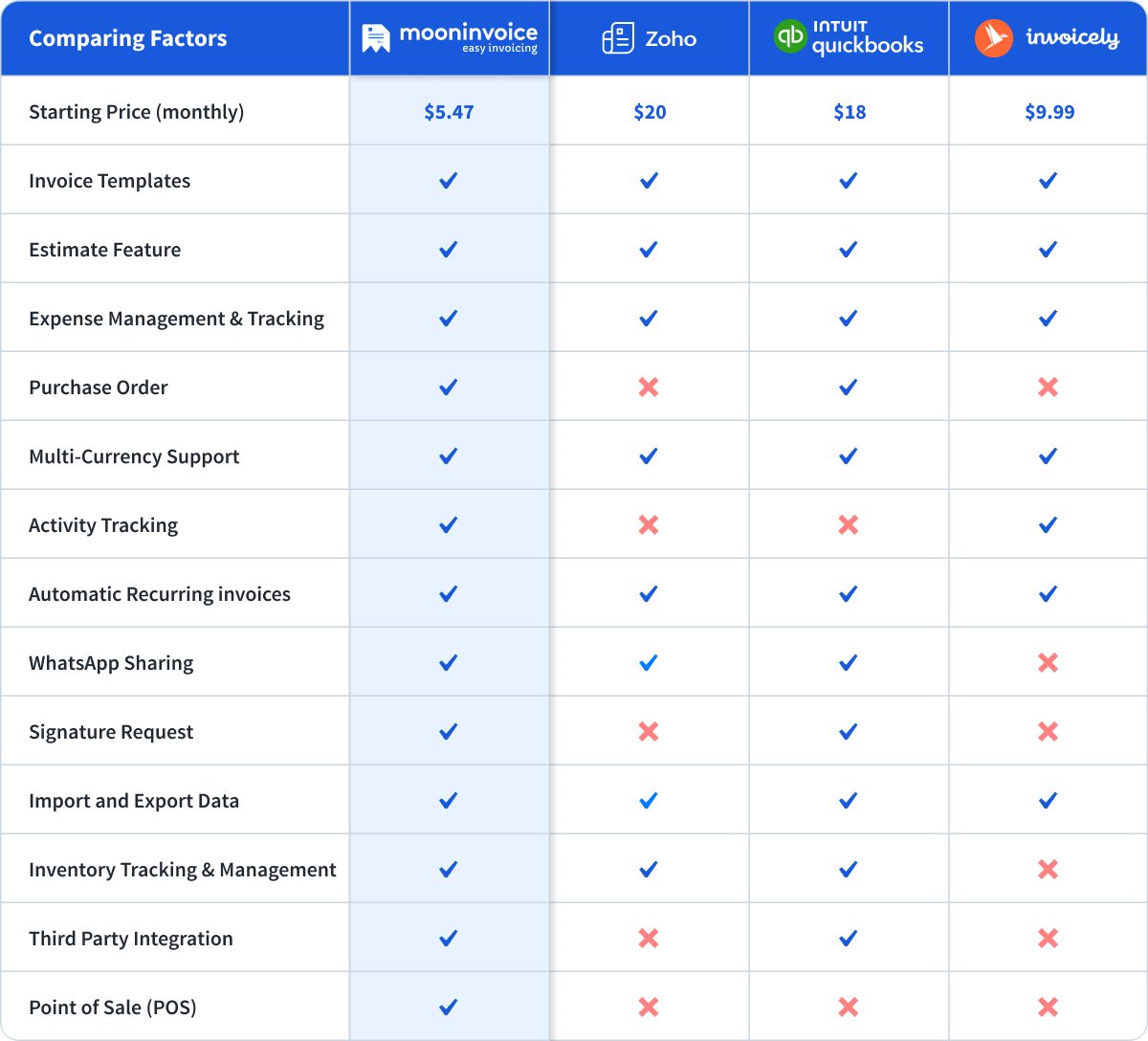This screenshot has width=1148, height=1041.
Task: Click the $5.47 Moon Invoice price
Action: pyautogui.click(x=449, y=112)
